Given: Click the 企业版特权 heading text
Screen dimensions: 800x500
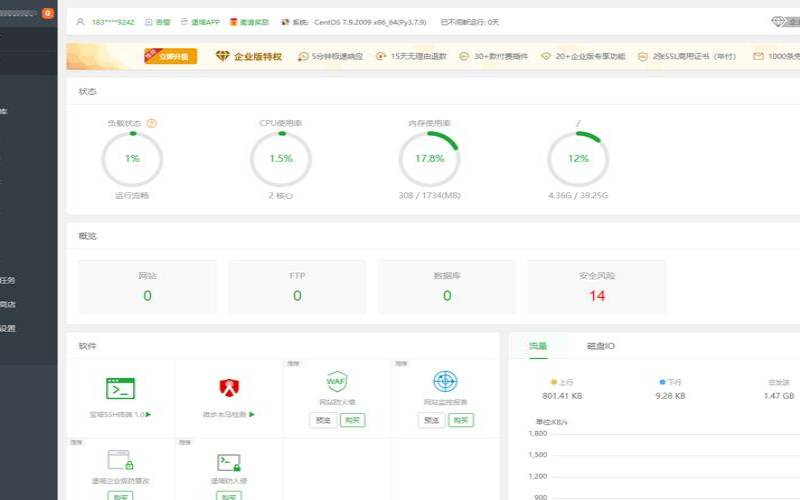Looking at the screenshot, I should tap(258, 56).
